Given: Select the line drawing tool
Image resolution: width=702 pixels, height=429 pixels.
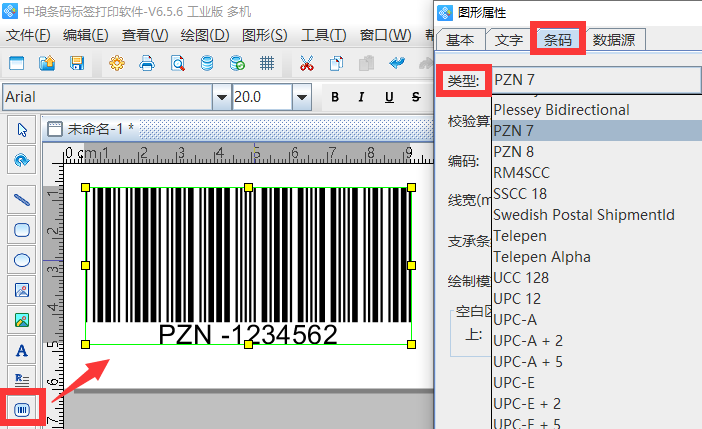Looking at the screenshot, I should pyautogui.click(x=21, y=200).
